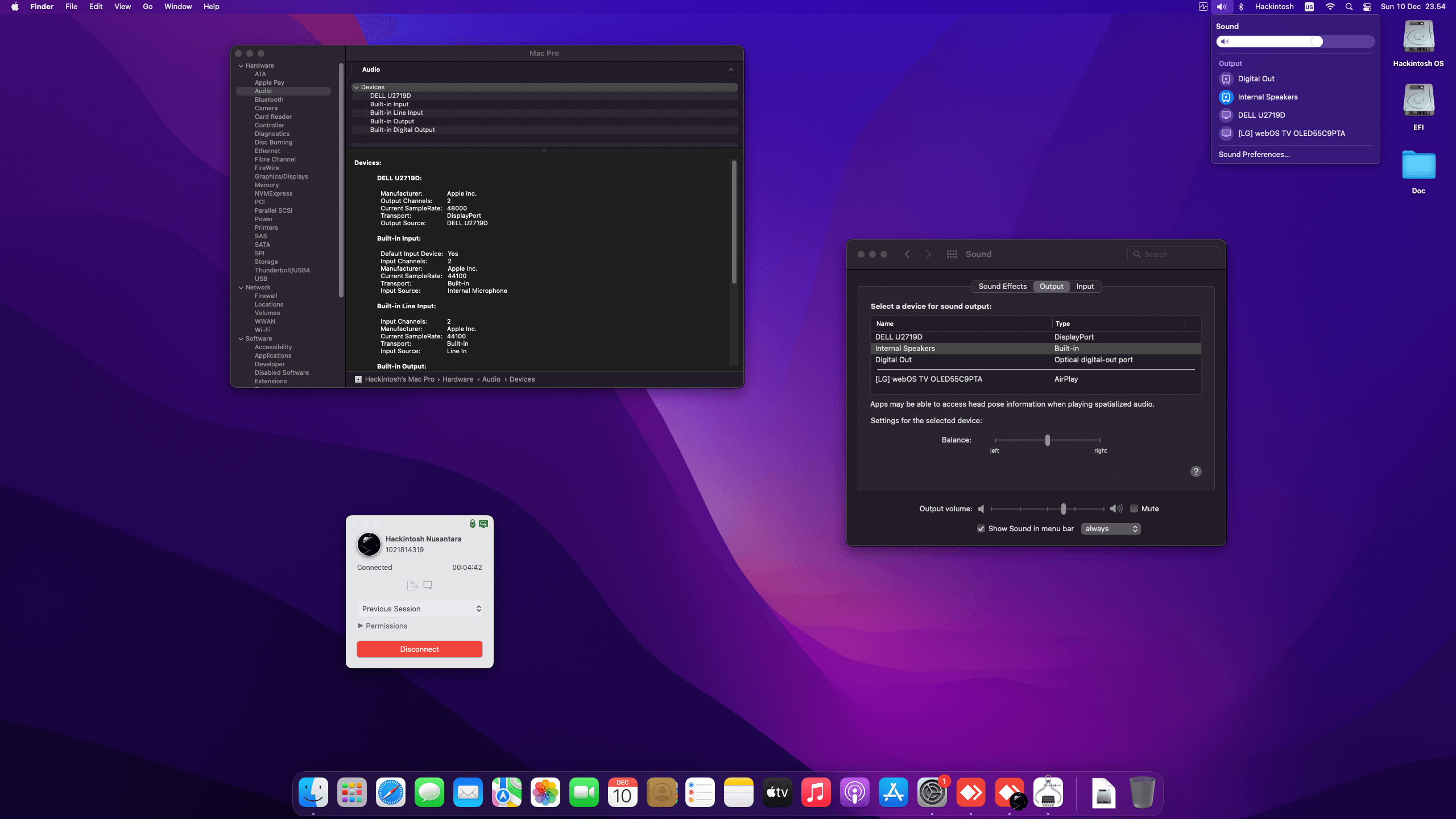Click the Bluetooth icon in menu bar

tap(1241, 7)
